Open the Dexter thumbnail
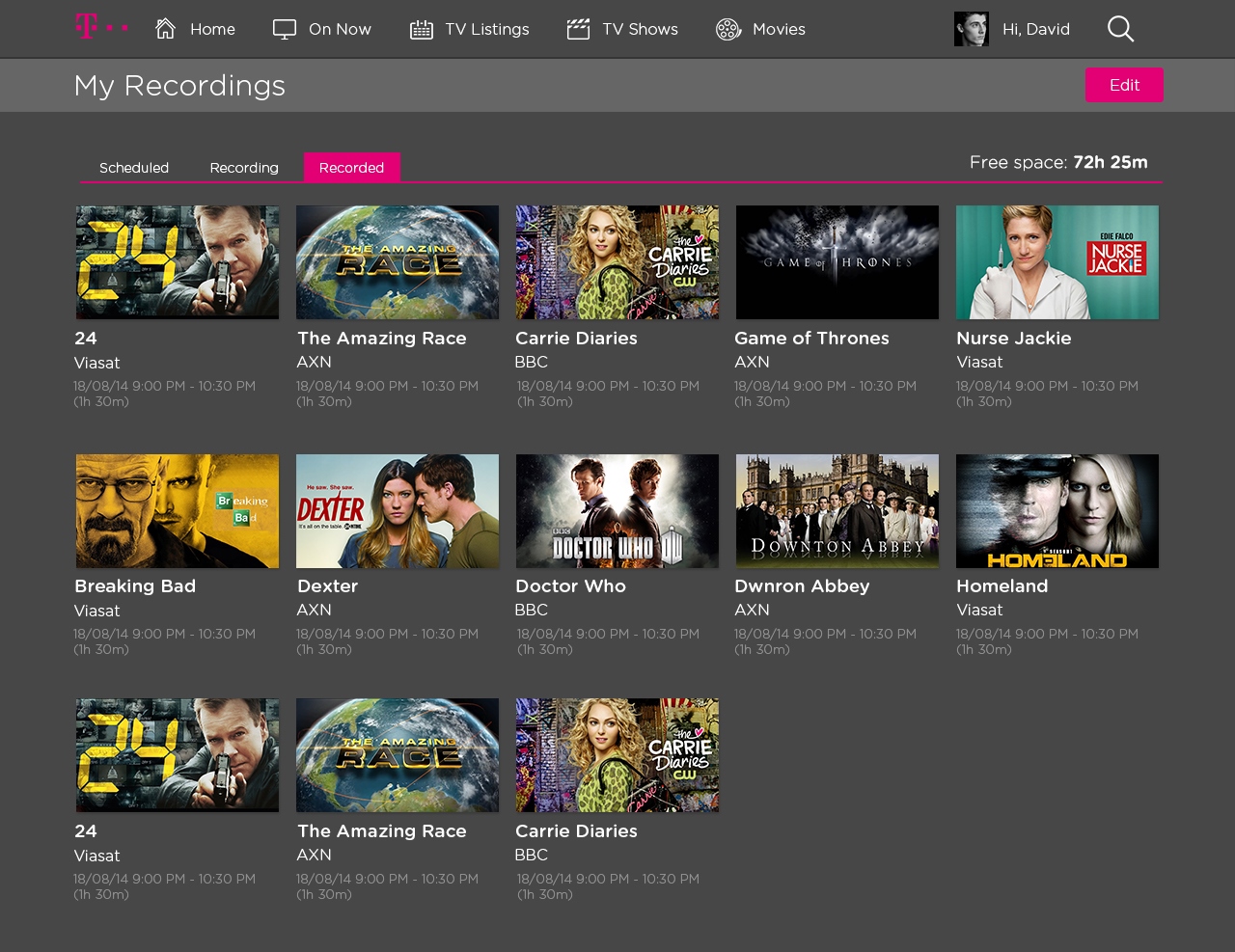This screenshot has width=1235, height=952. 398,511
